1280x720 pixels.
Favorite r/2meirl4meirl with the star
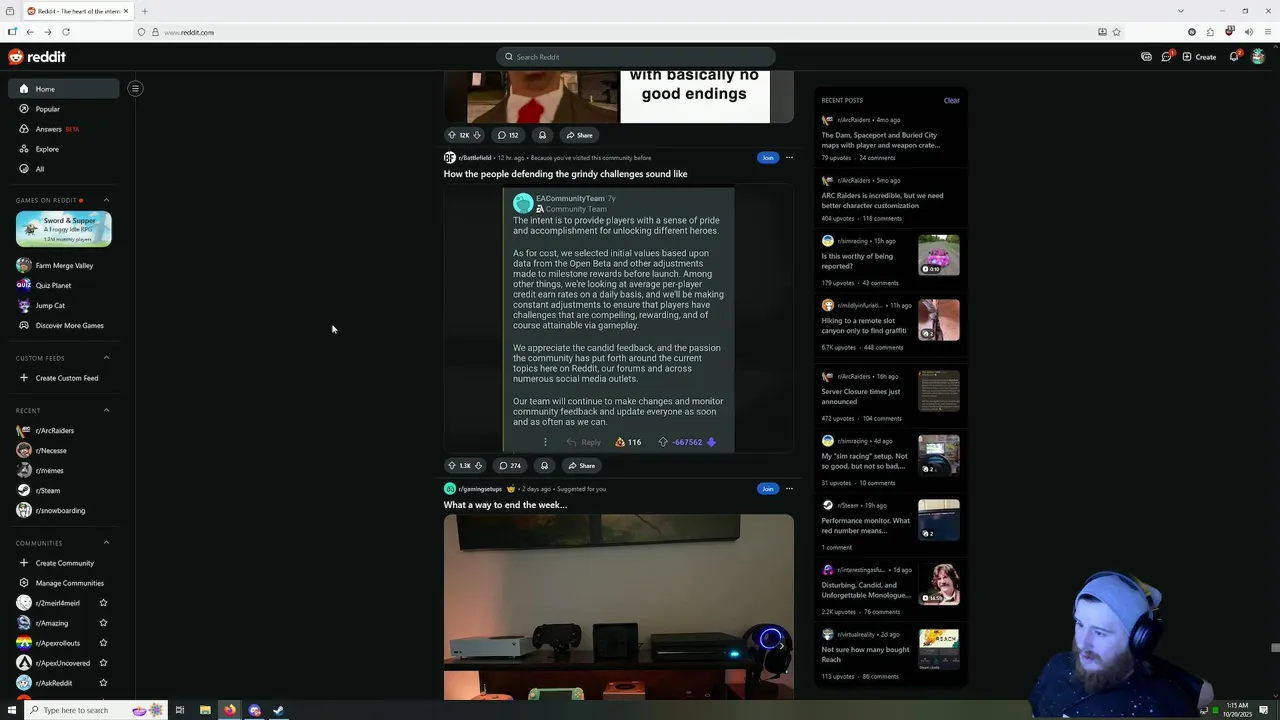click(103, 603)
